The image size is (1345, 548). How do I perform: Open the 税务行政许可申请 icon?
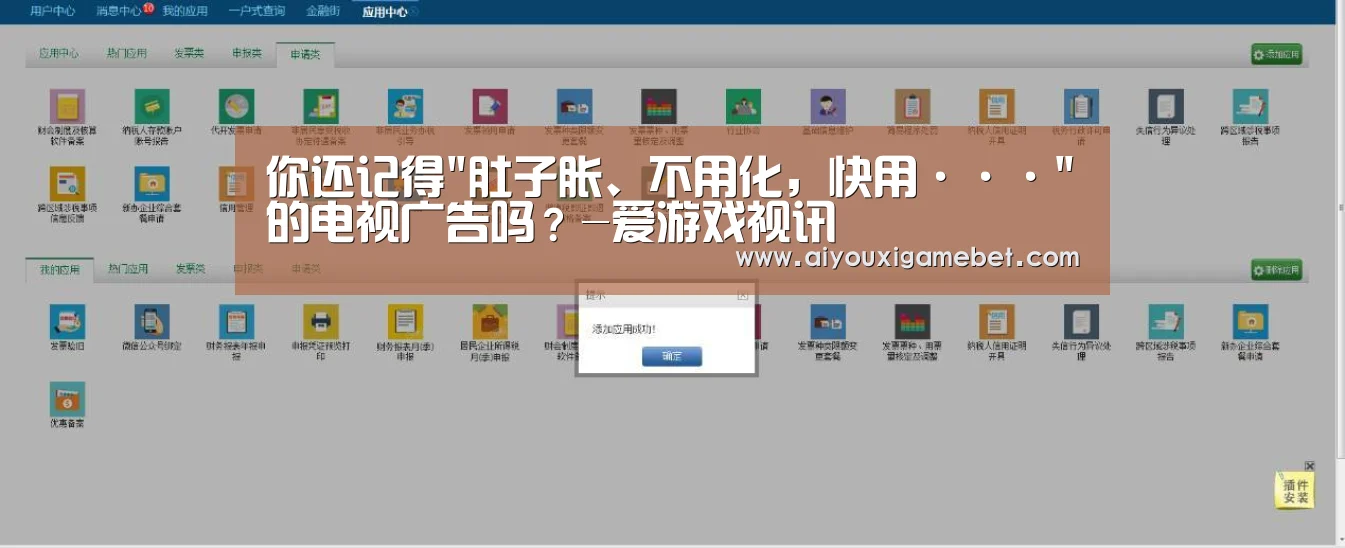[1081, 106]
